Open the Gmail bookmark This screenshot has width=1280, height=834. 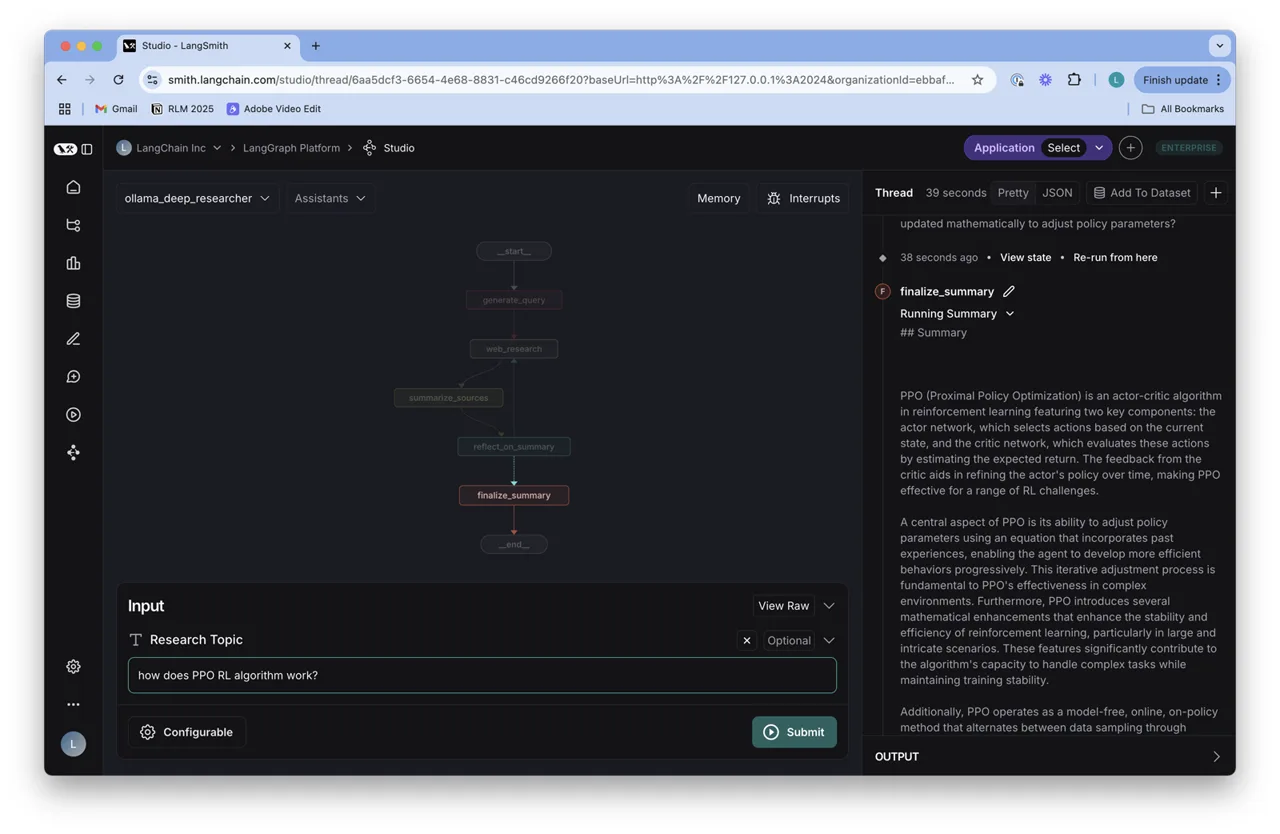click(116, 109)
